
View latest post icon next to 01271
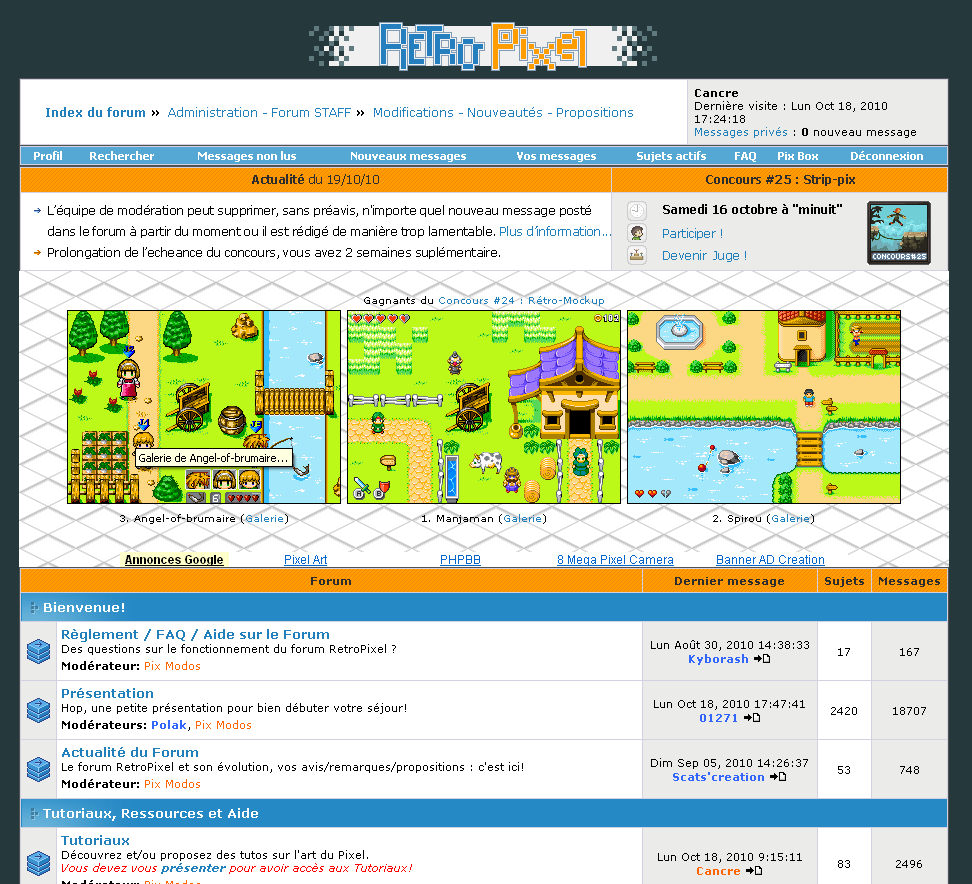[x=752, y=718]
